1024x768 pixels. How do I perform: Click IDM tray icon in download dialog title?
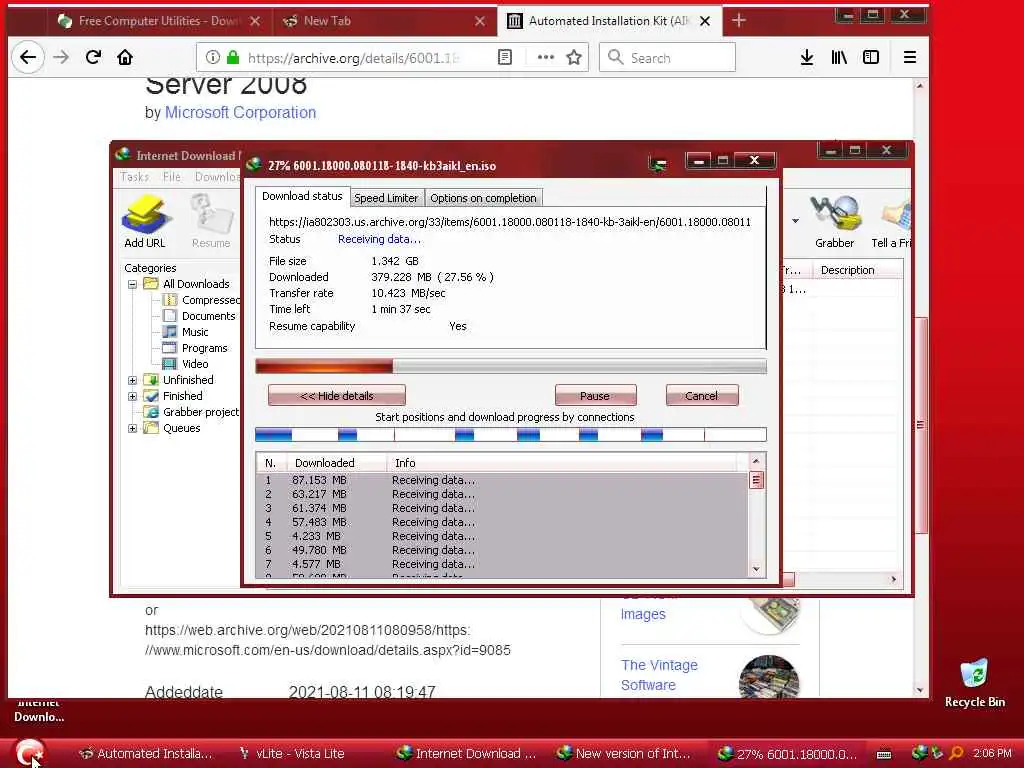click(x=658, y=164)
